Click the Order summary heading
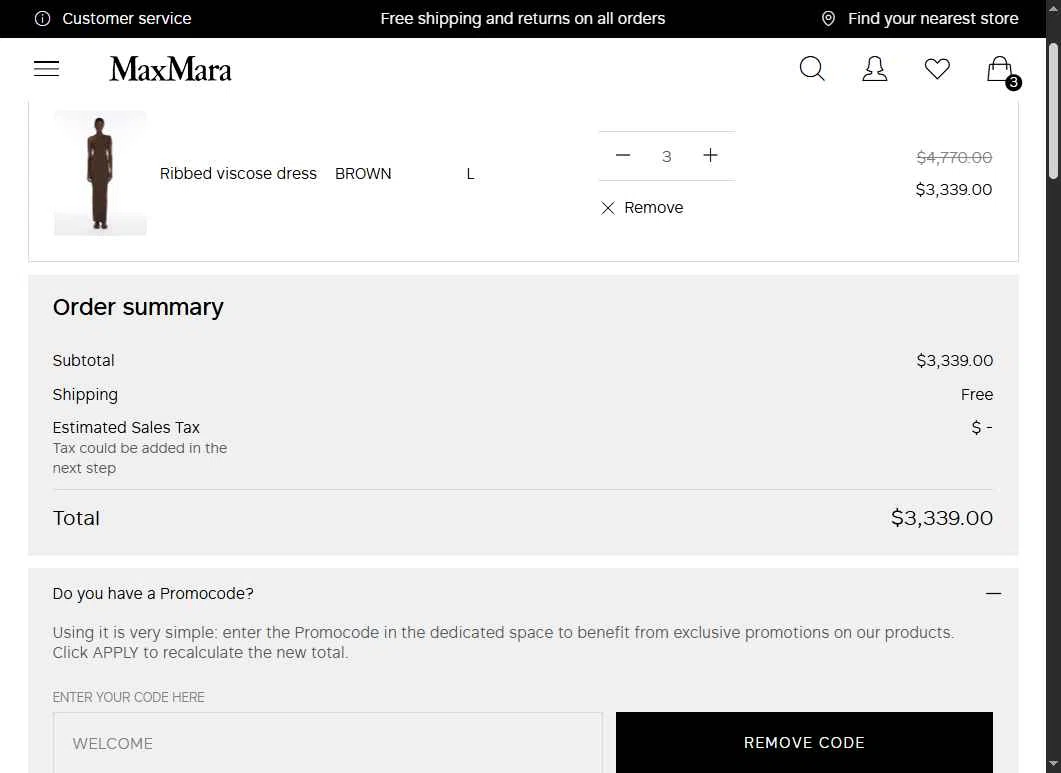The width and height of the screenshot is (1061, 773). click(138, 307)
